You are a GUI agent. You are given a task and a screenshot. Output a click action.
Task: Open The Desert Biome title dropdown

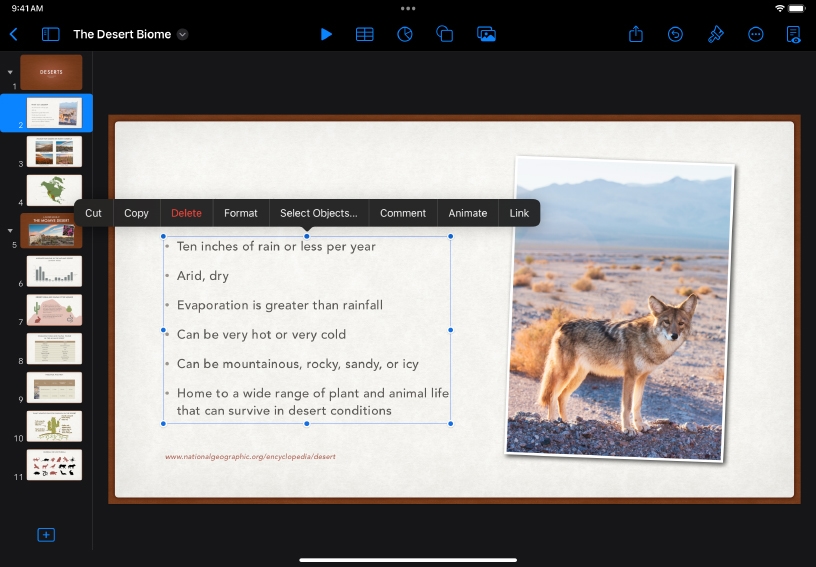point(182,34)
